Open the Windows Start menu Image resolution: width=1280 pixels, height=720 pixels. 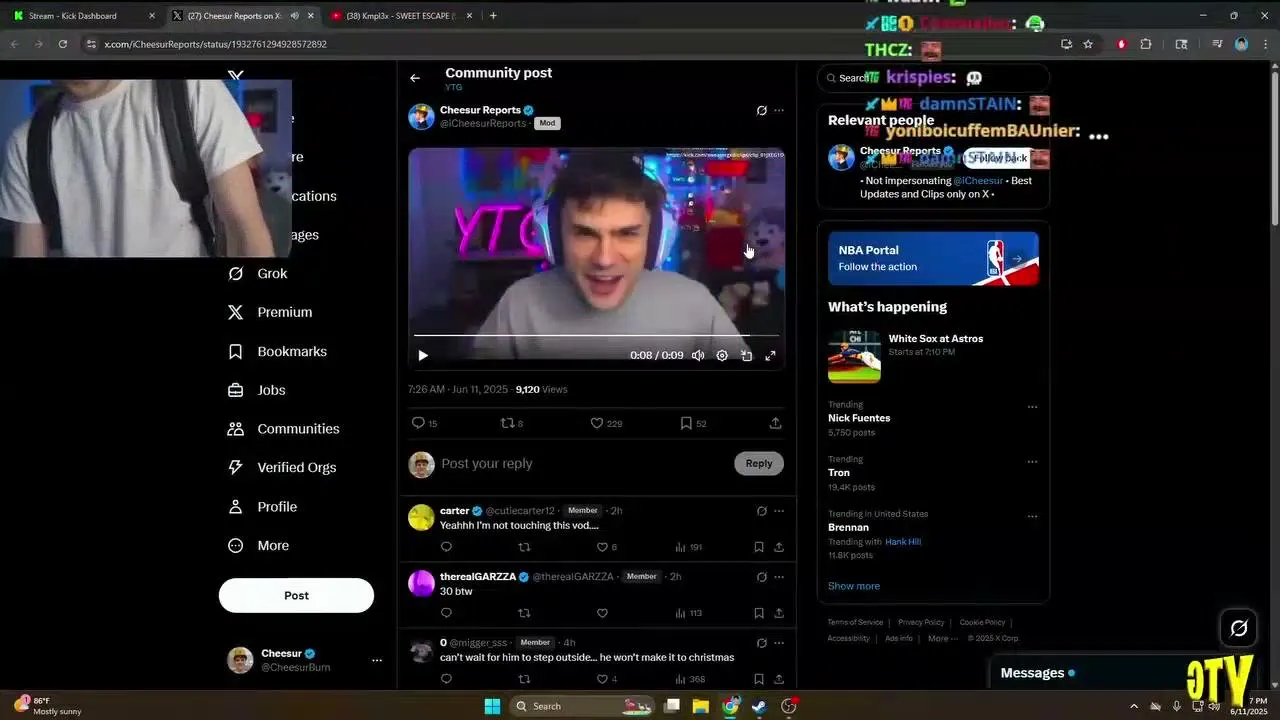(x=492, y=706)
